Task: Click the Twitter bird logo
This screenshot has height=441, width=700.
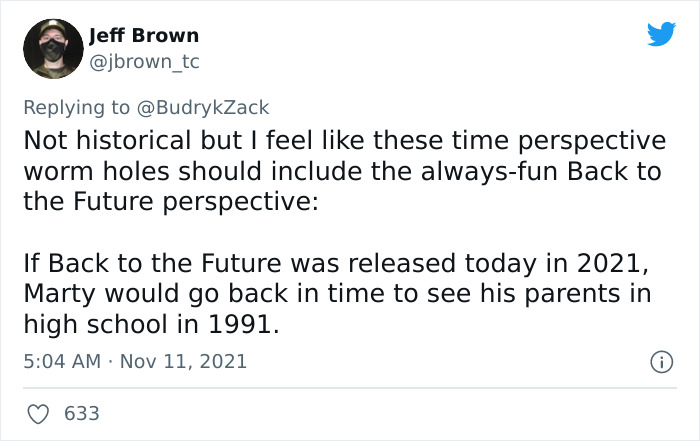Action: pos(661,35)
